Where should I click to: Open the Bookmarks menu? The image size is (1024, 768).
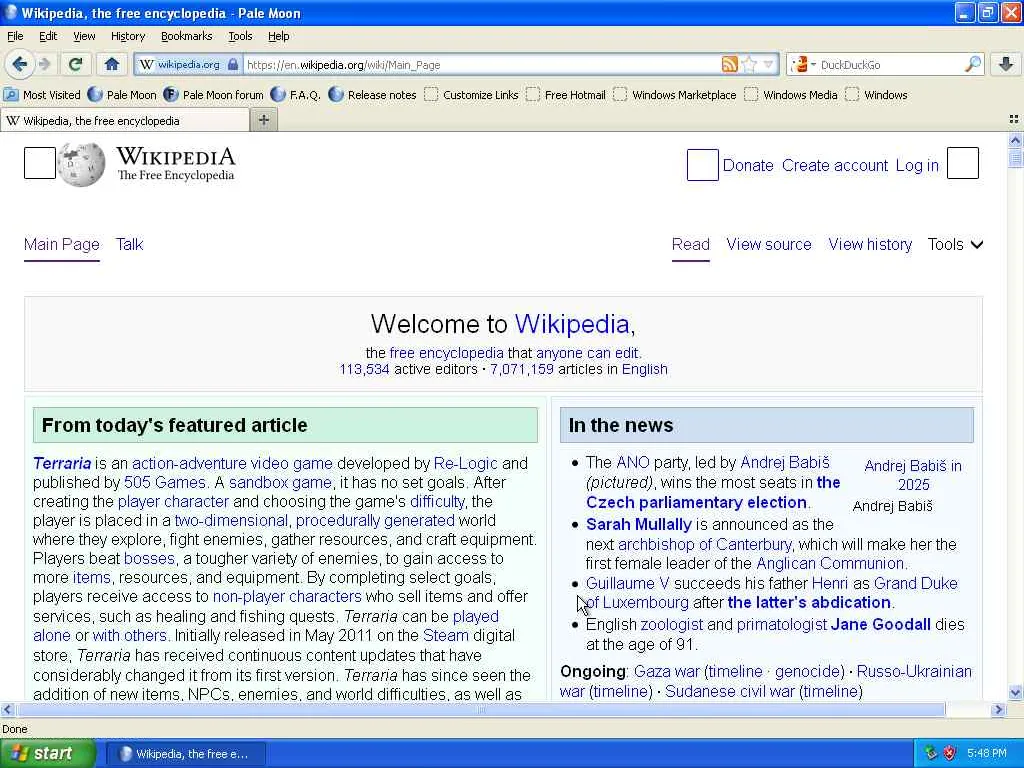tap(186, 36)
